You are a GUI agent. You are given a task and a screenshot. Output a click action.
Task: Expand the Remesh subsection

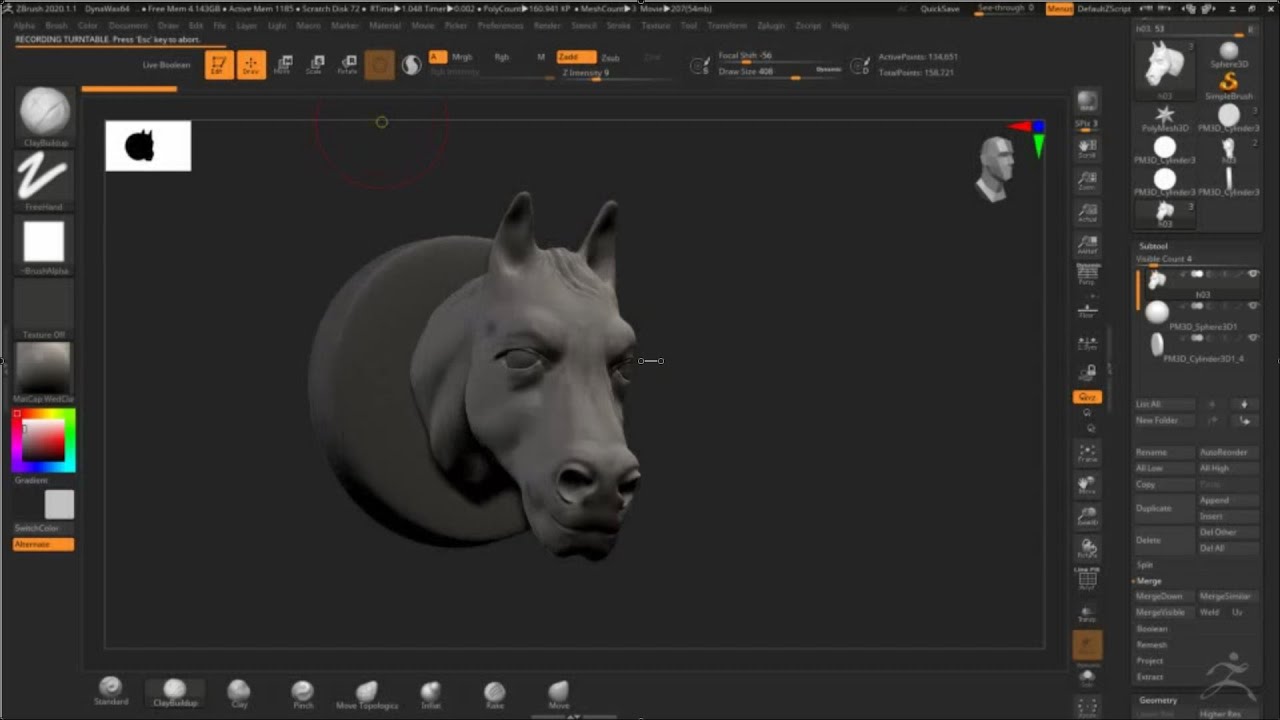coord(1152,645)
